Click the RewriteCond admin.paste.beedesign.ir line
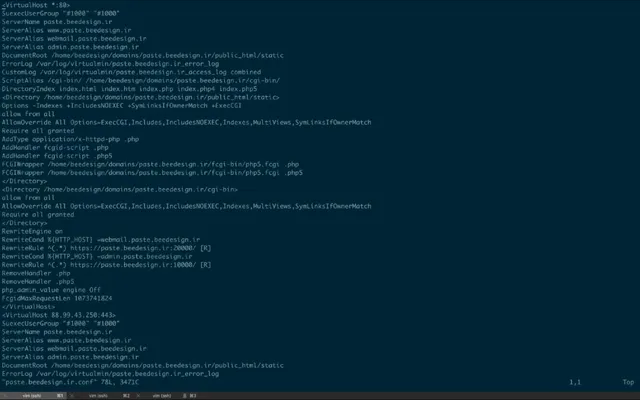Viewport: 640px width, 400px height. (97, 256)
